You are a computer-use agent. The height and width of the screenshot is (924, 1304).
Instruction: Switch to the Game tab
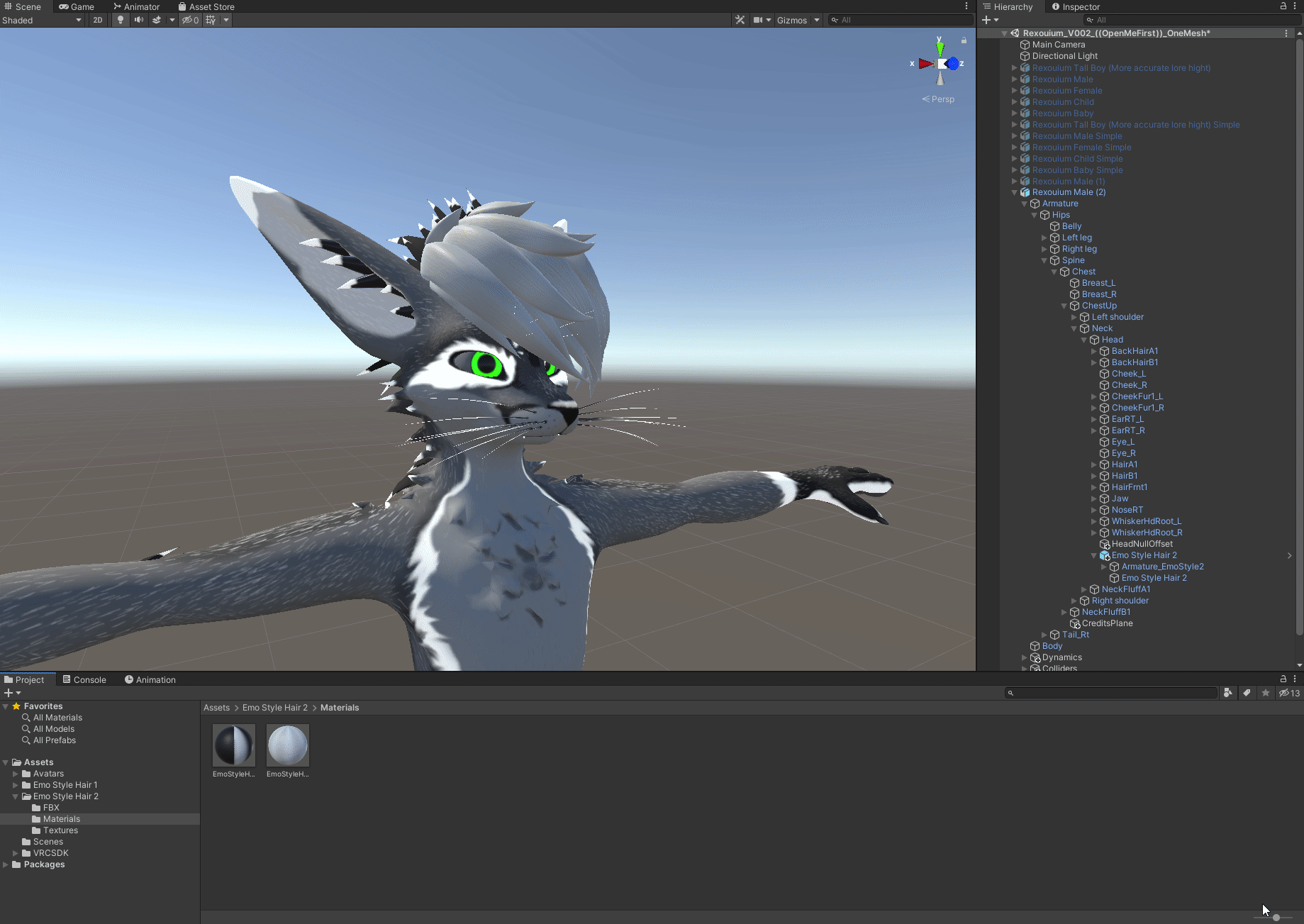(x=77, y=6)
